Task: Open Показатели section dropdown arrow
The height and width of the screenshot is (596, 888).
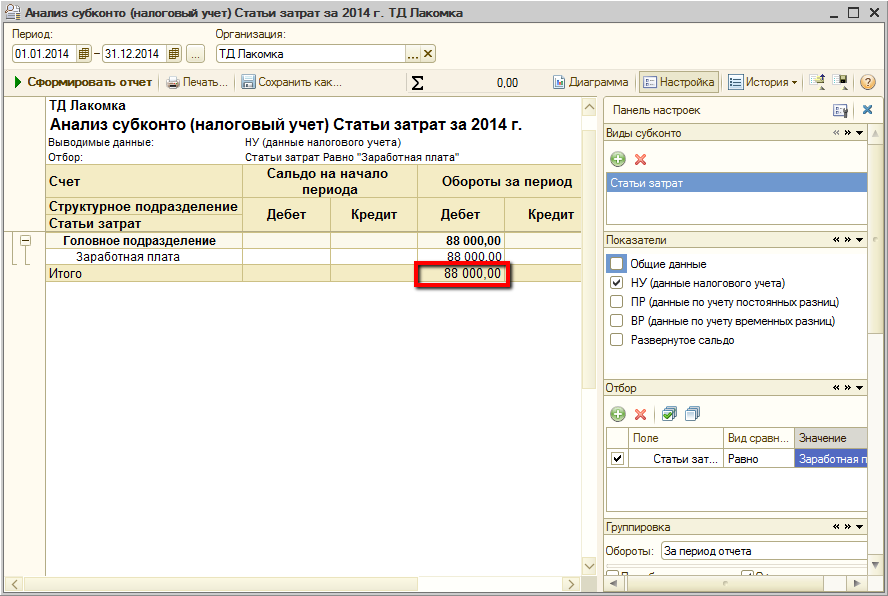Action: (x=859, y=240)
